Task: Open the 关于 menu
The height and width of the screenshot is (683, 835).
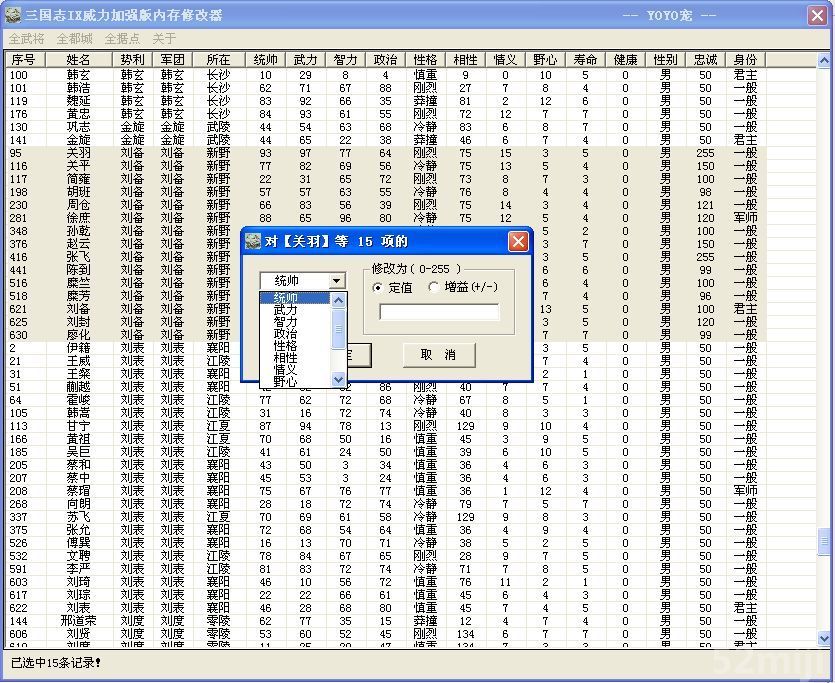Action: tap(164, 38)
